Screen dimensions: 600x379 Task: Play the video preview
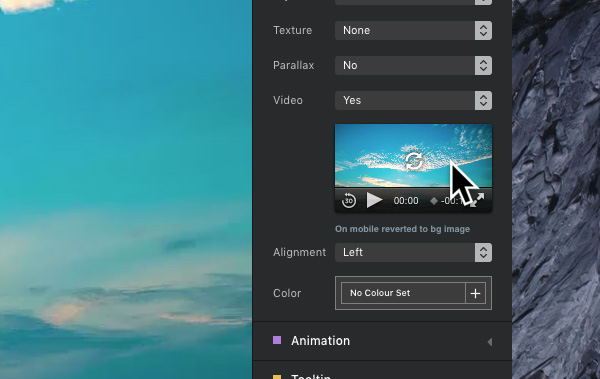coord(374,200)
